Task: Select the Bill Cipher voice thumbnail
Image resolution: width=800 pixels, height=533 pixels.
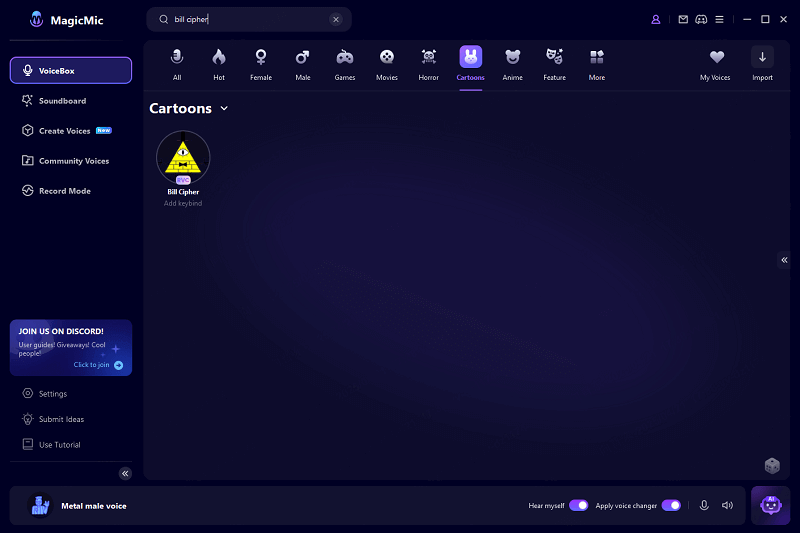Action: [183, 157]
